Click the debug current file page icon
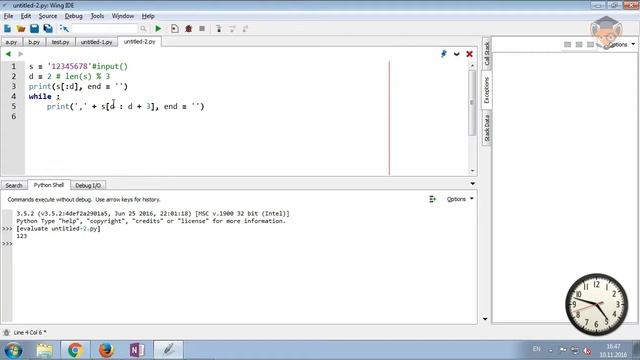 click(175, 29)
